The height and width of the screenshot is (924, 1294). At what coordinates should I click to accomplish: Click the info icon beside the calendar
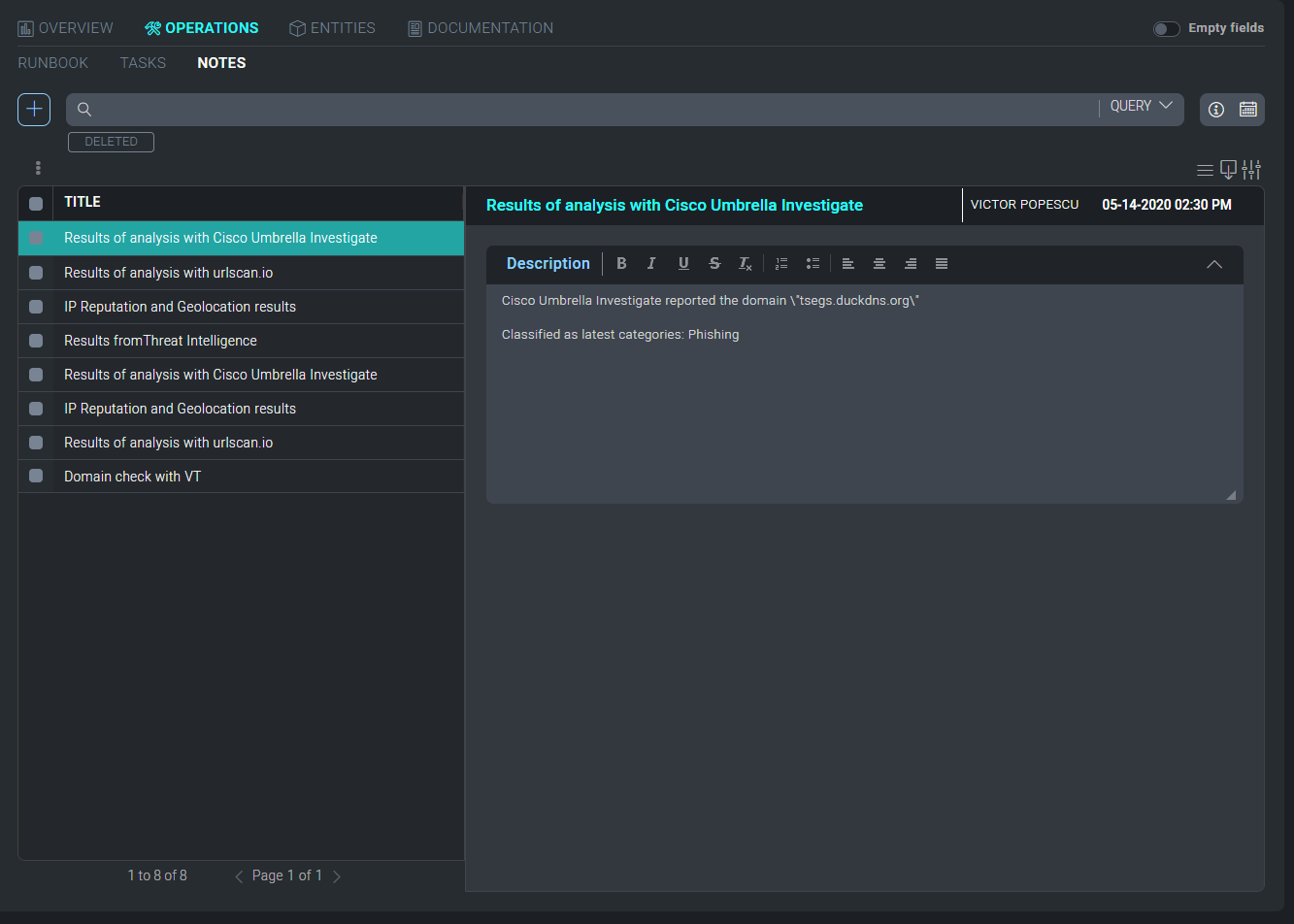tap(1215, 110)
